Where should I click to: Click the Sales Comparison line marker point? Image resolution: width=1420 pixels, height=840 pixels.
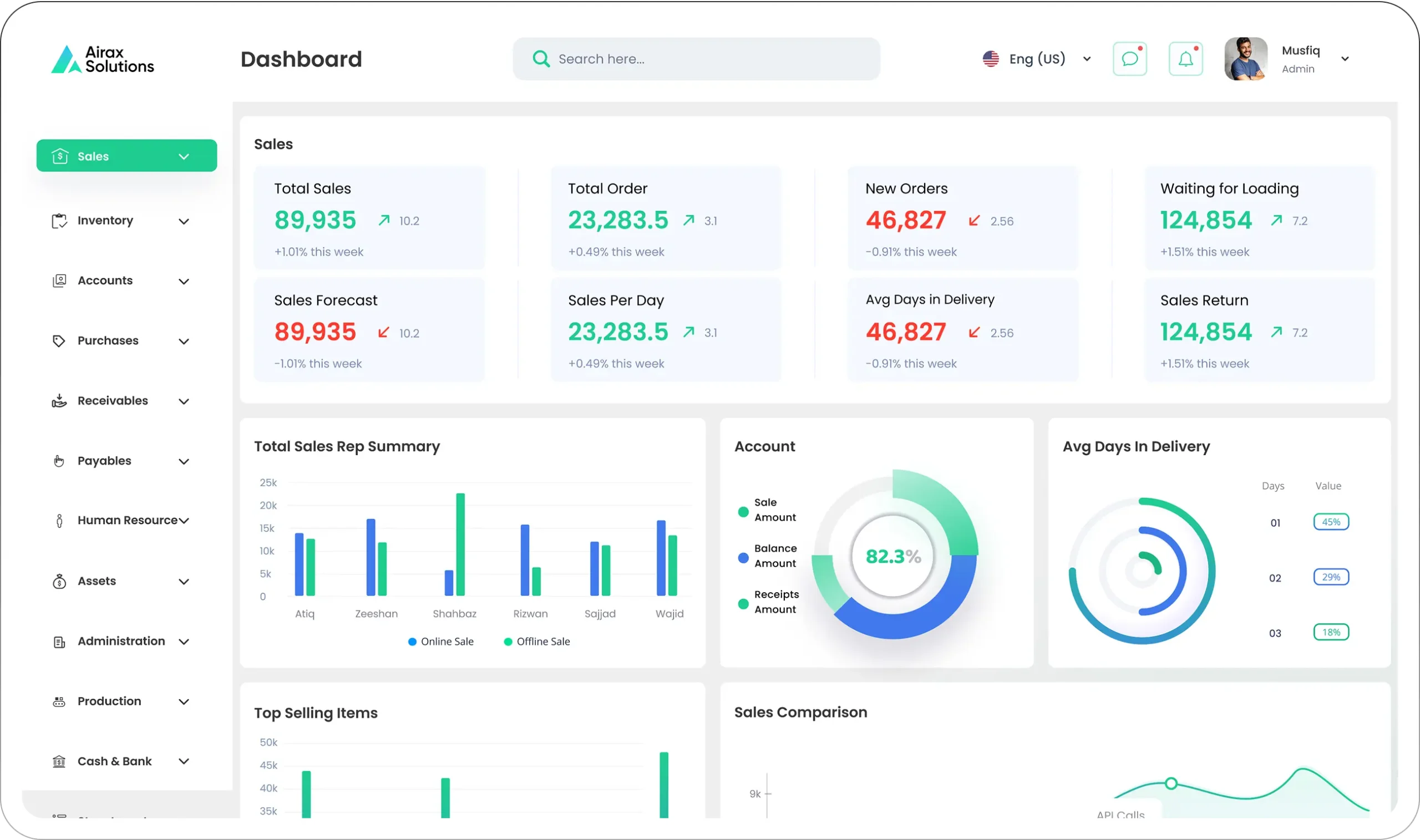click(x=1171, y=783)
